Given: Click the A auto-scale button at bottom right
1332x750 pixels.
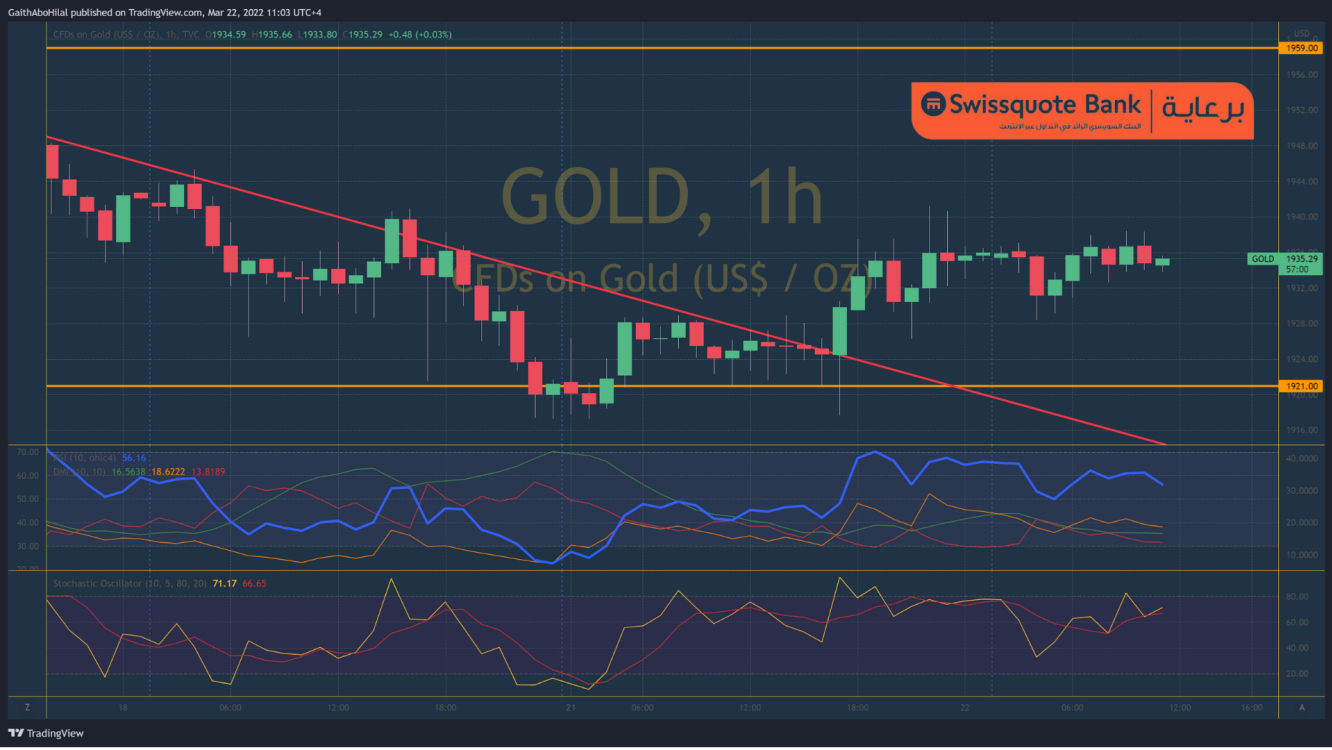Looking at the screenshot, I should pyautogui.click(x=1301, y=707).
